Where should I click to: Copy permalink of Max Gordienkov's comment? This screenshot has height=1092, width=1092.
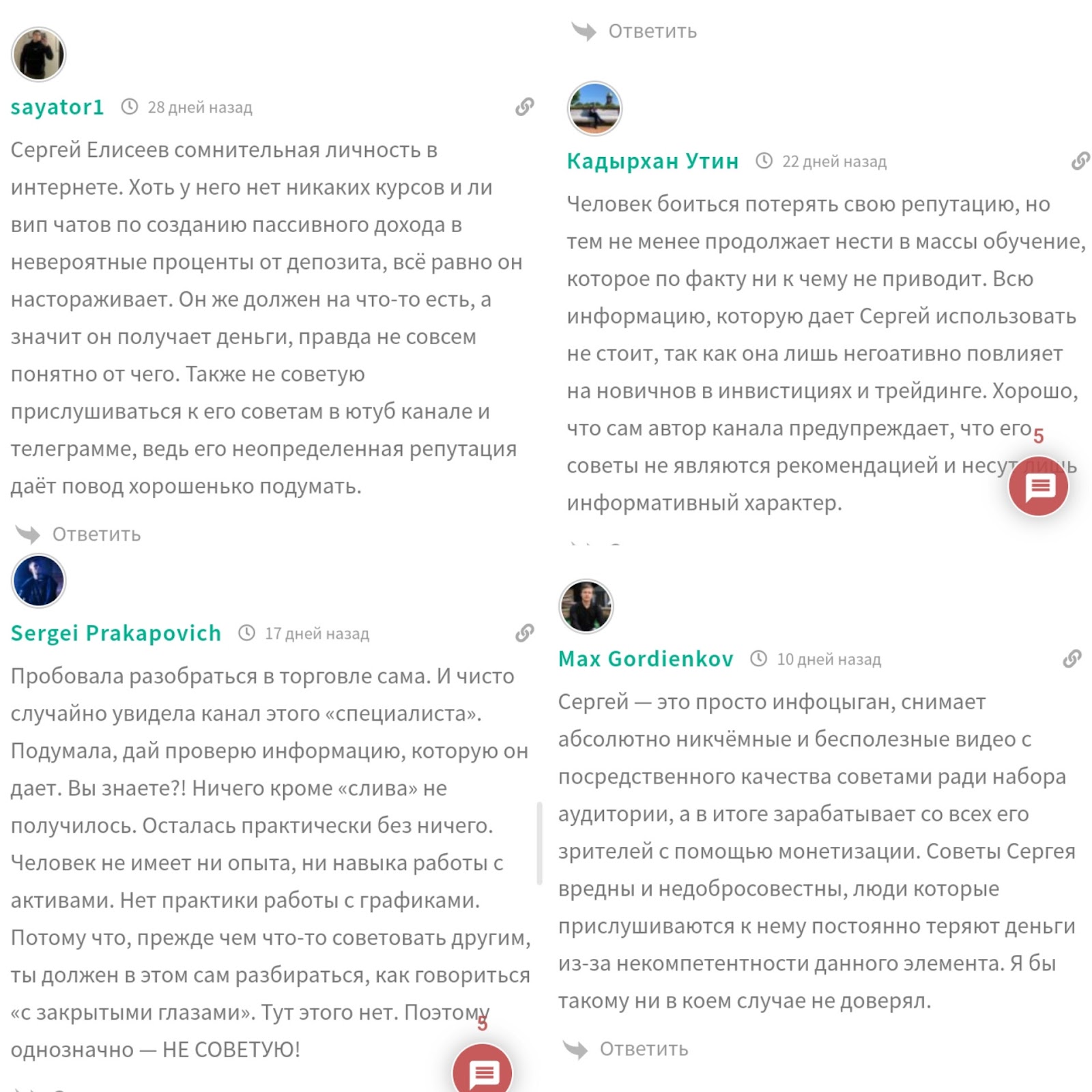coord(1072,659)
